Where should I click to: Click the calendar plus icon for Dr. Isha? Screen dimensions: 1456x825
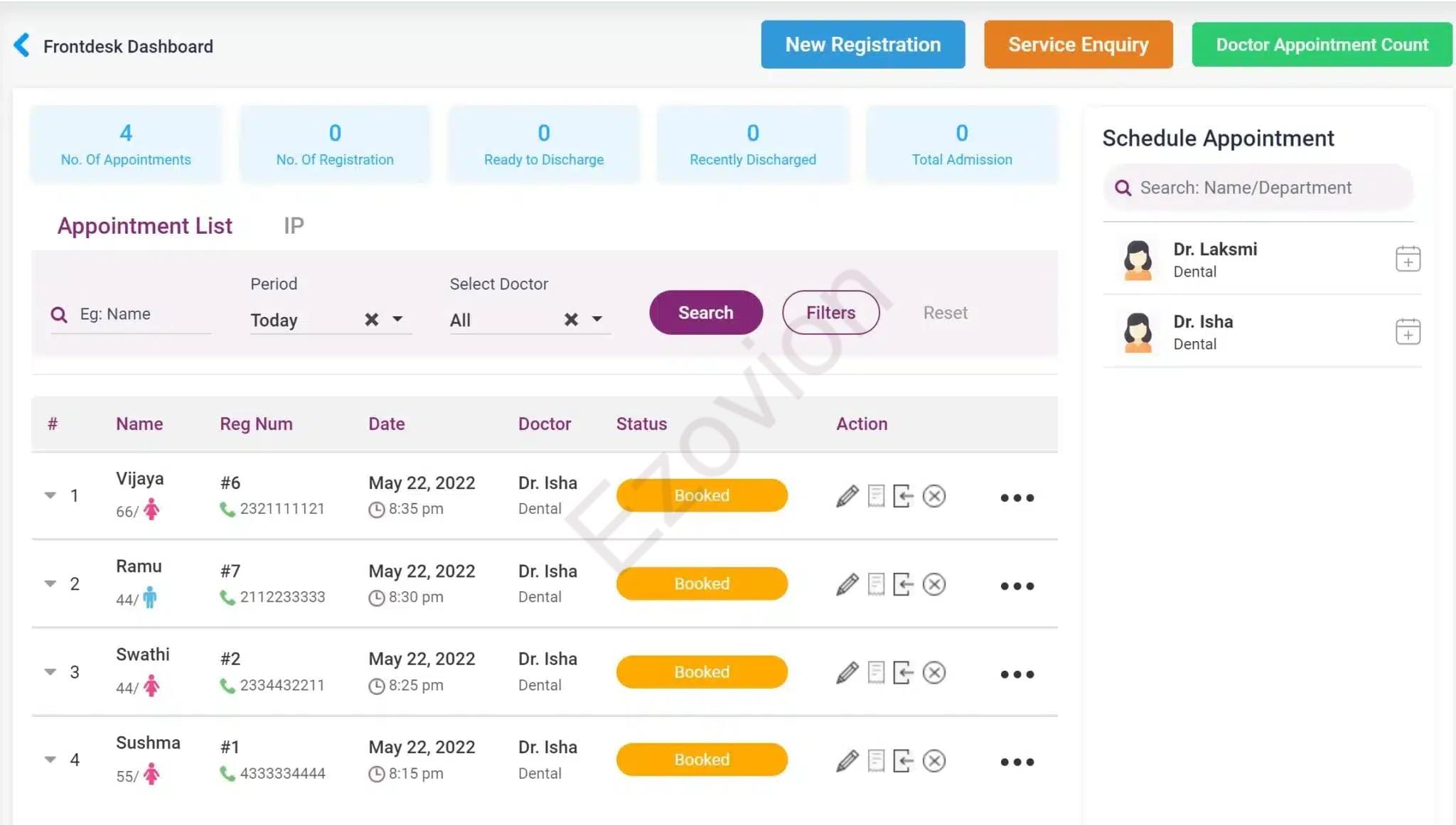coord(1407,332)
